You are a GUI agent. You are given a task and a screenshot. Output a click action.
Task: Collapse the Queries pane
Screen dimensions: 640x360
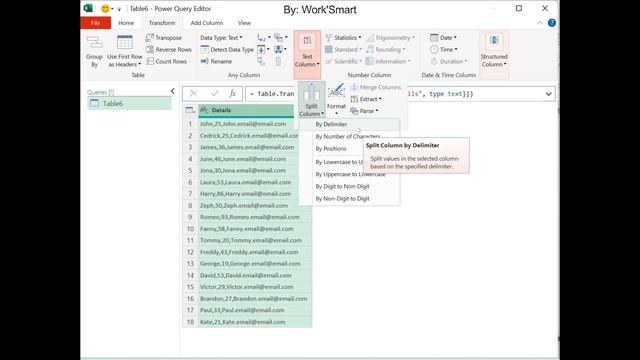coord(173,91)
